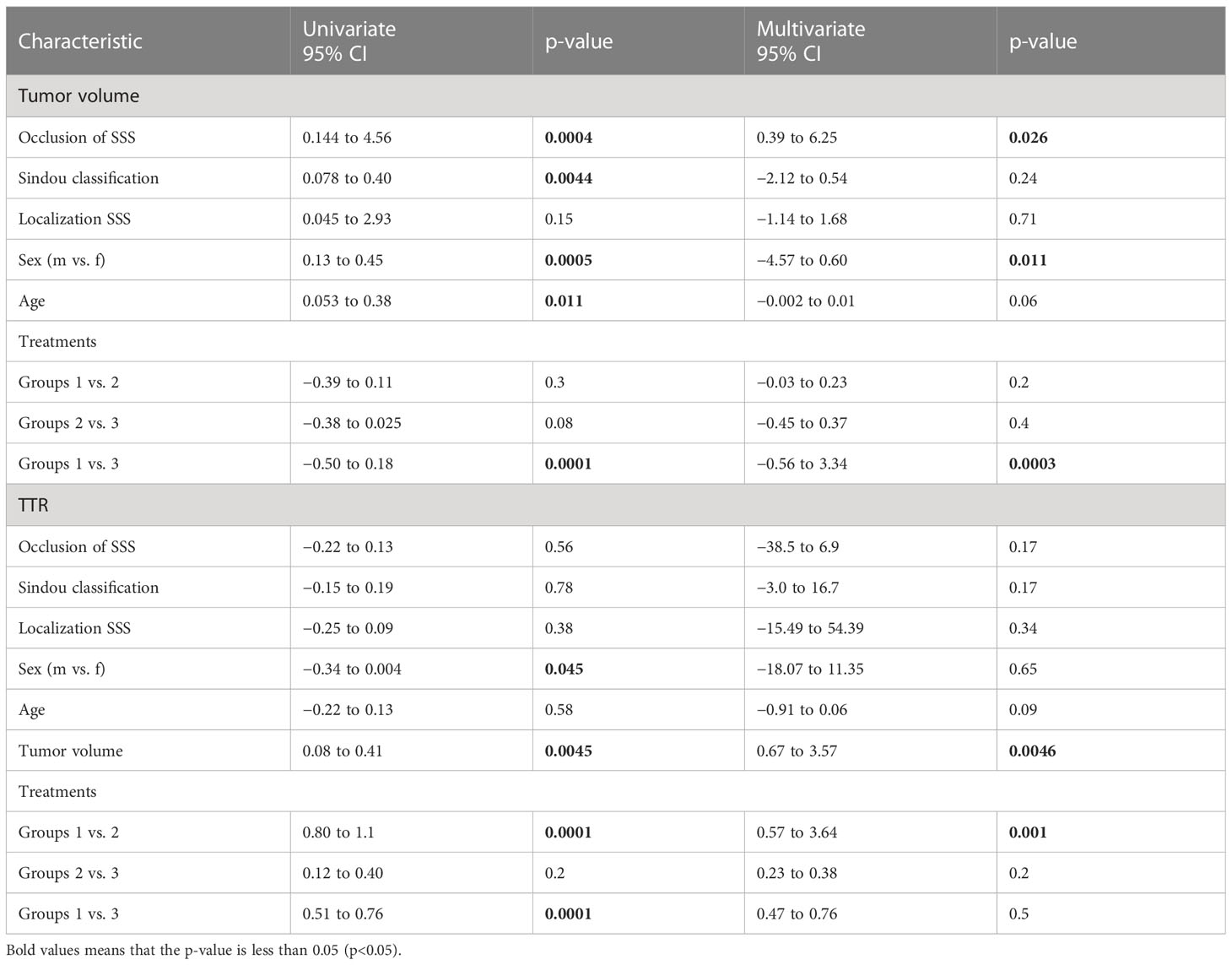Screen dimensions: 1232x965
Task: Click the interval '−0.25 to 0.09'
Action: (348, 628)
